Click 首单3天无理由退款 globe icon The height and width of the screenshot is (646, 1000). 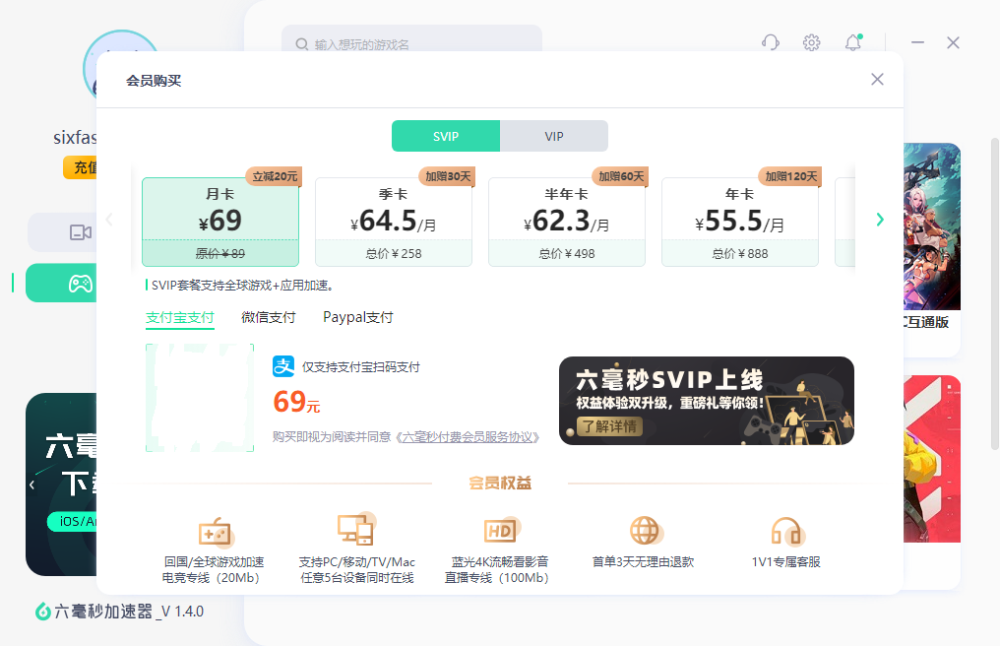(x=645, y=531)
